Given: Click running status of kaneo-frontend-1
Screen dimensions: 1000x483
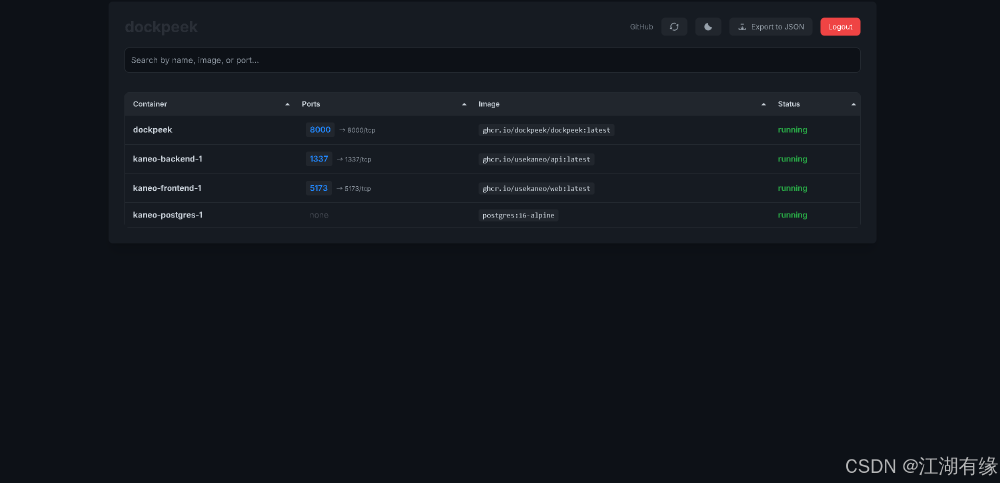Looking at the screenshot, I should click(x=792, y=188).
